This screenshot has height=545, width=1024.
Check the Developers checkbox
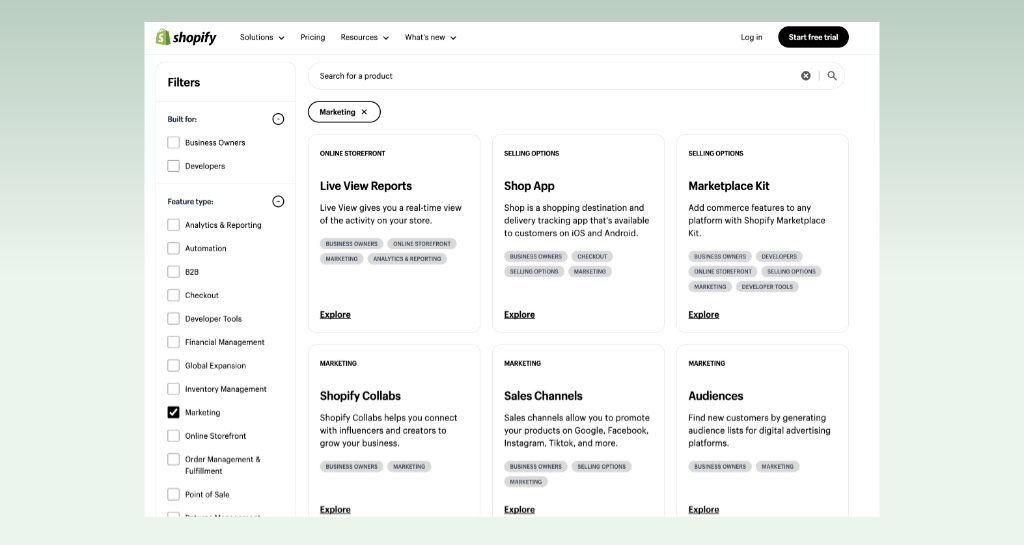point(173,166)
